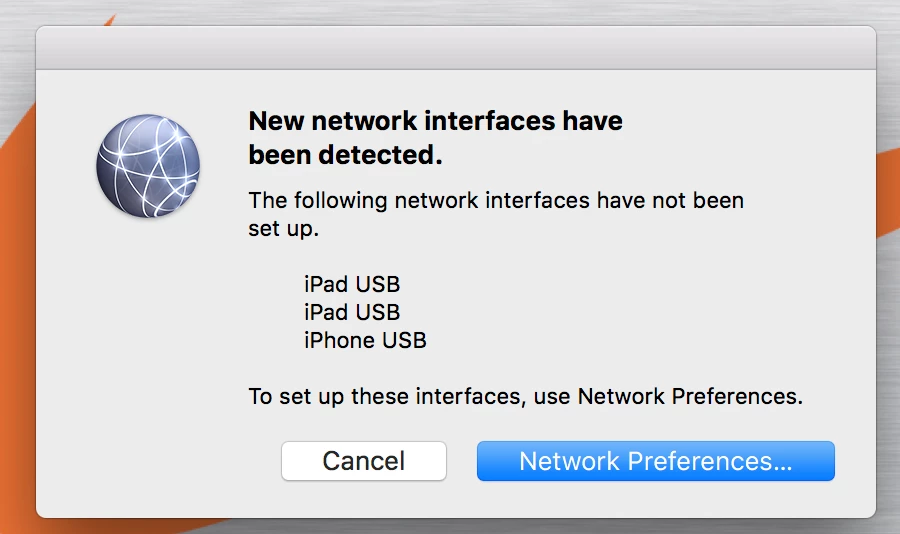Click the empty gap between Cancel and Network Preferences
This screenshot has width=900, height=534.
461,461
